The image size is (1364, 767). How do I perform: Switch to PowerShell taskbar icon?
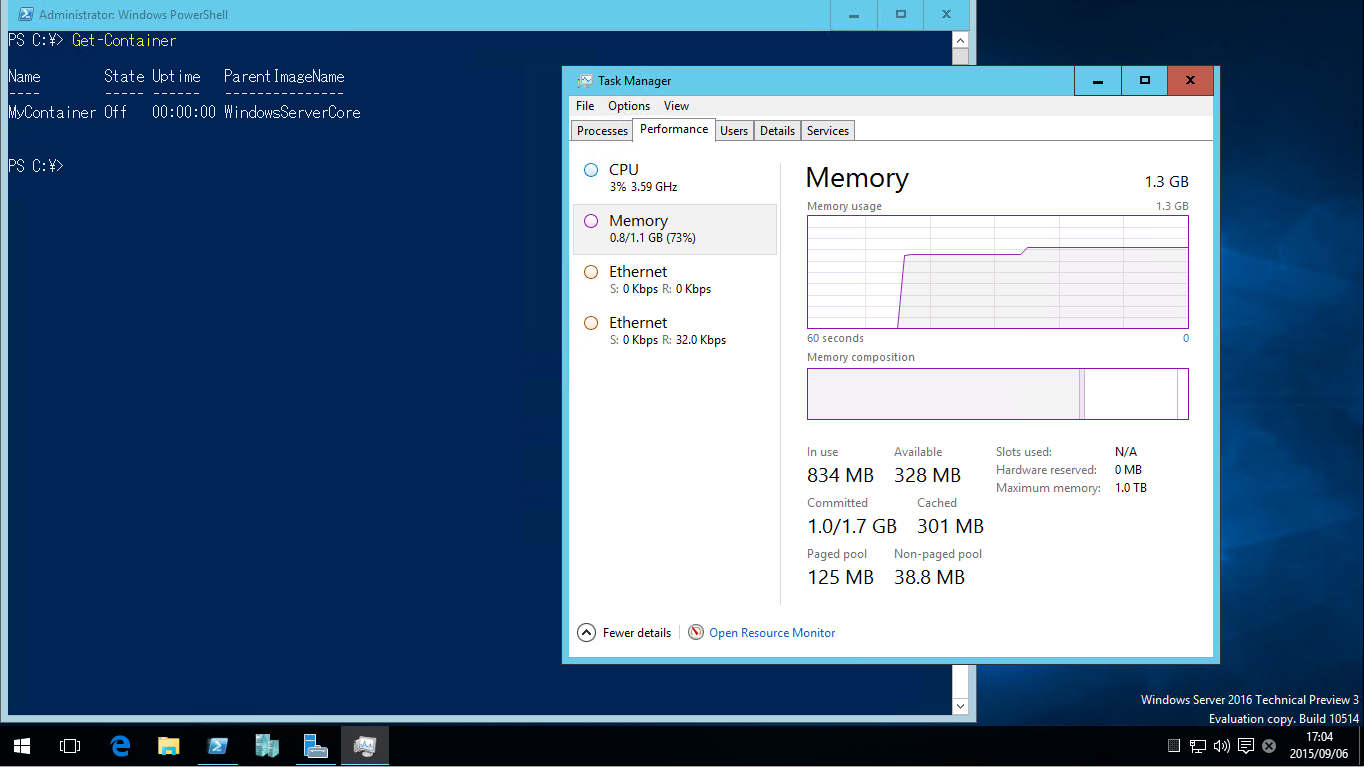pyautogui.click(x=217, y=746)
